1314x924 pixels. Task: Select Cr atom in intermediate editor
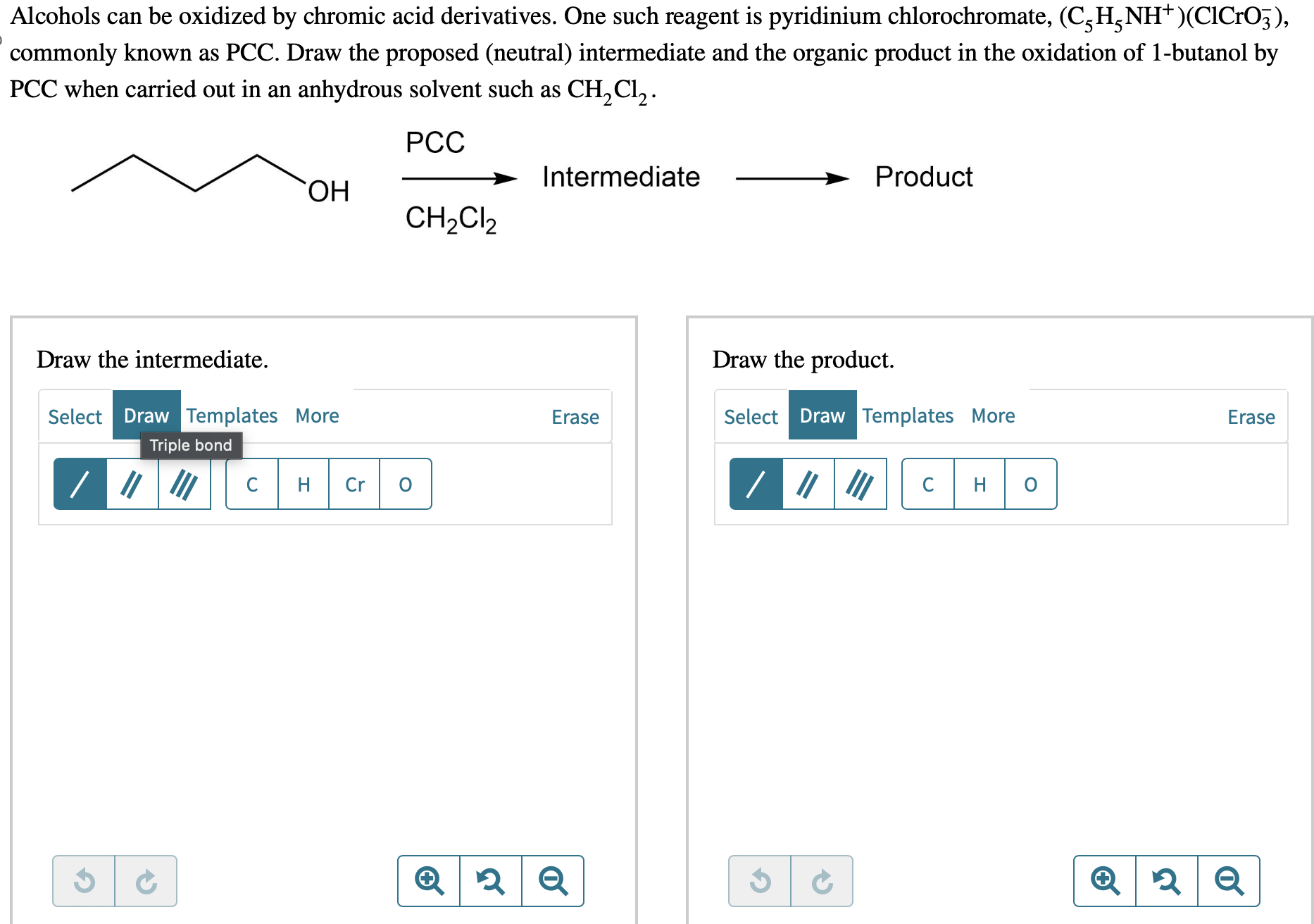coord(354,484)
